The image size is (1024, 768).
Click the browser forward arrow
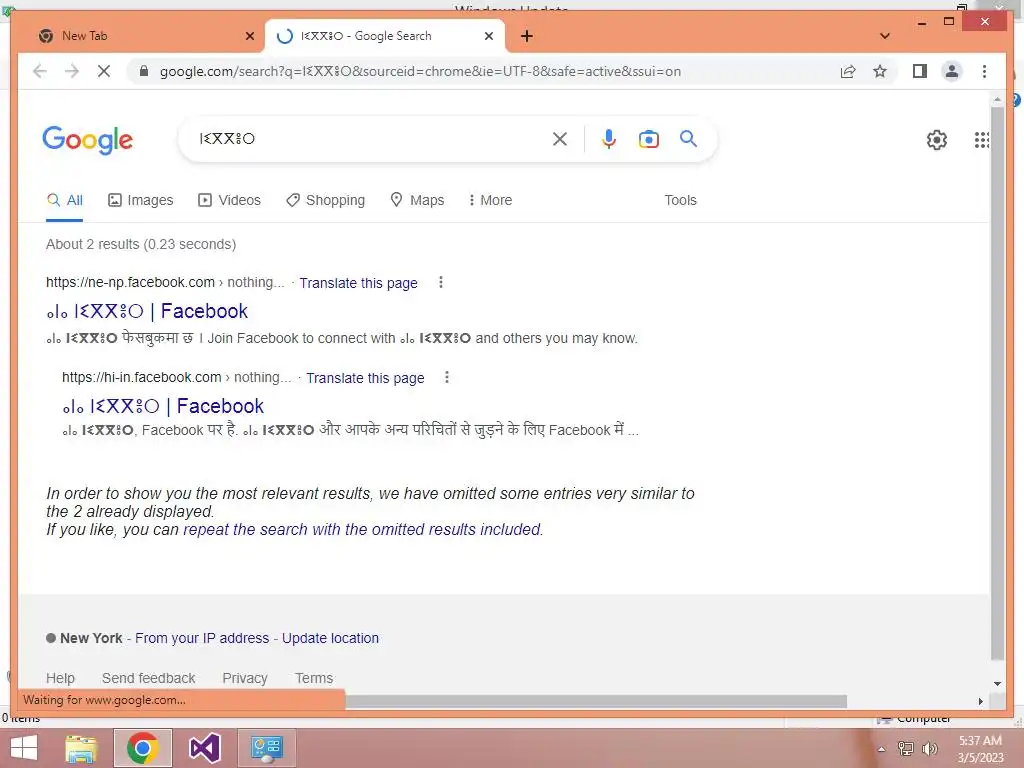[x=72, y=71]
